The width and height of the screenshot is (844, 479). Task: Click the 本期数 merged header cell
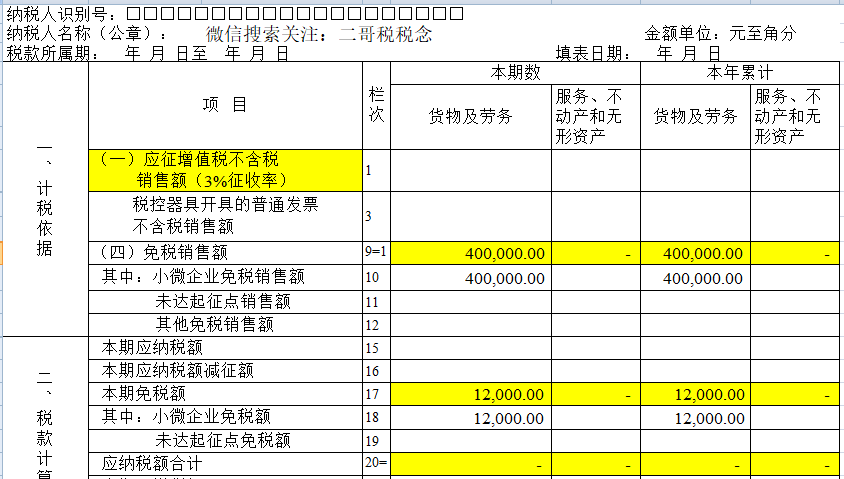click(x=515, y=74)
